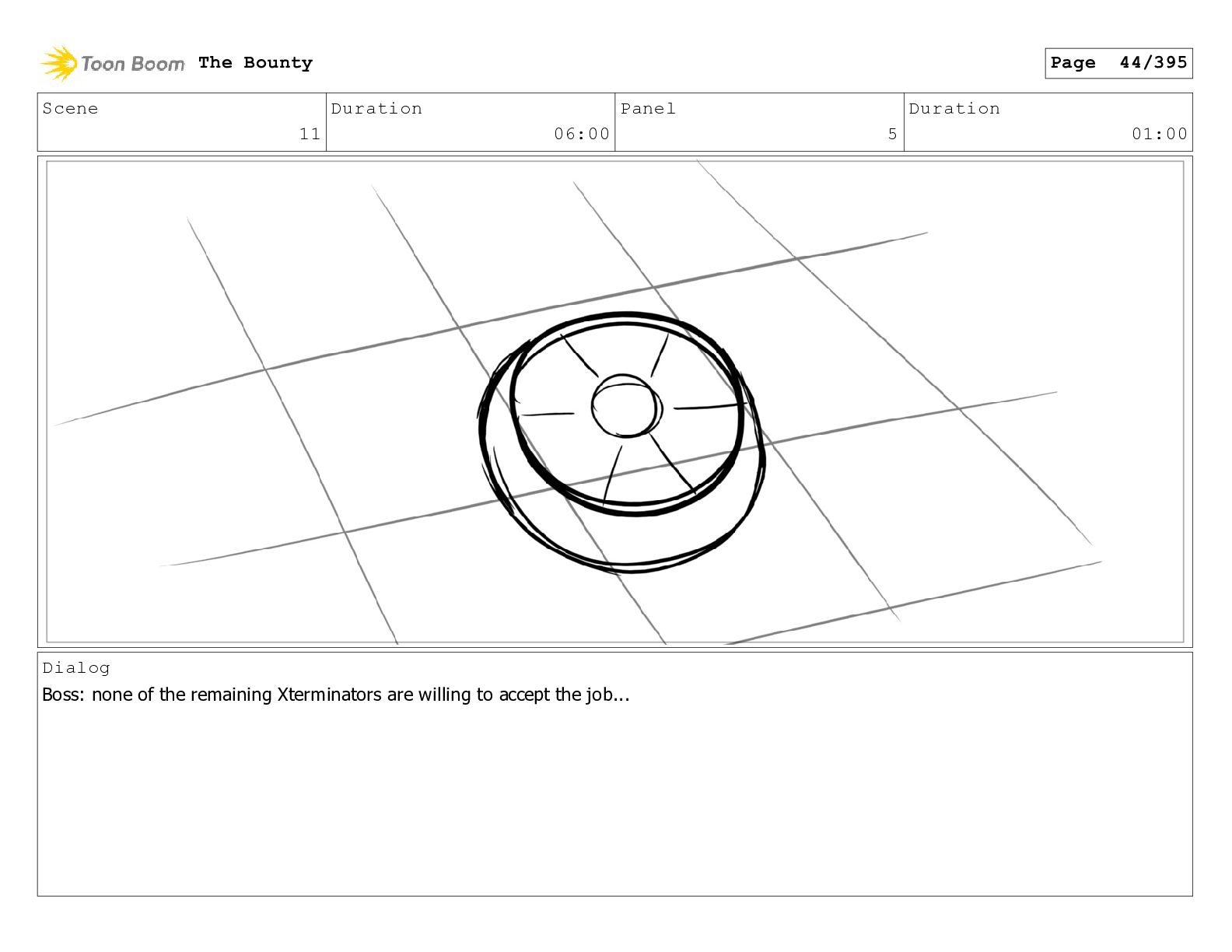The height and width of the screenshot is (952, 1232).
Task: Click the scene duration value '06:00'
Action: click(x=582, y=134)
